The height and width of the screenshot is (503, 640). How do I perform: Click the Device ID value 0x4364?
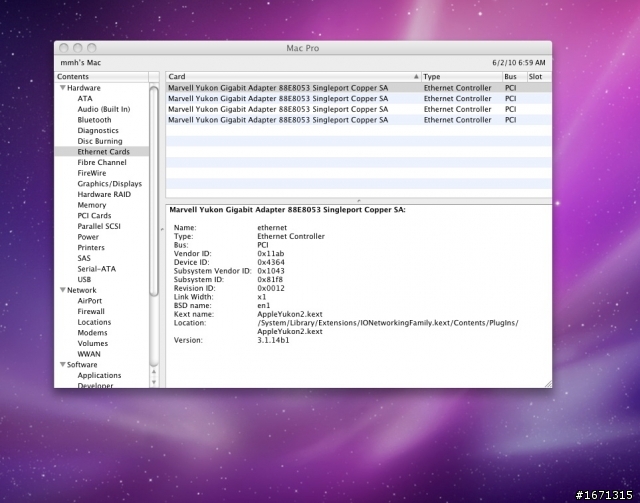click(x=271, y=262)
